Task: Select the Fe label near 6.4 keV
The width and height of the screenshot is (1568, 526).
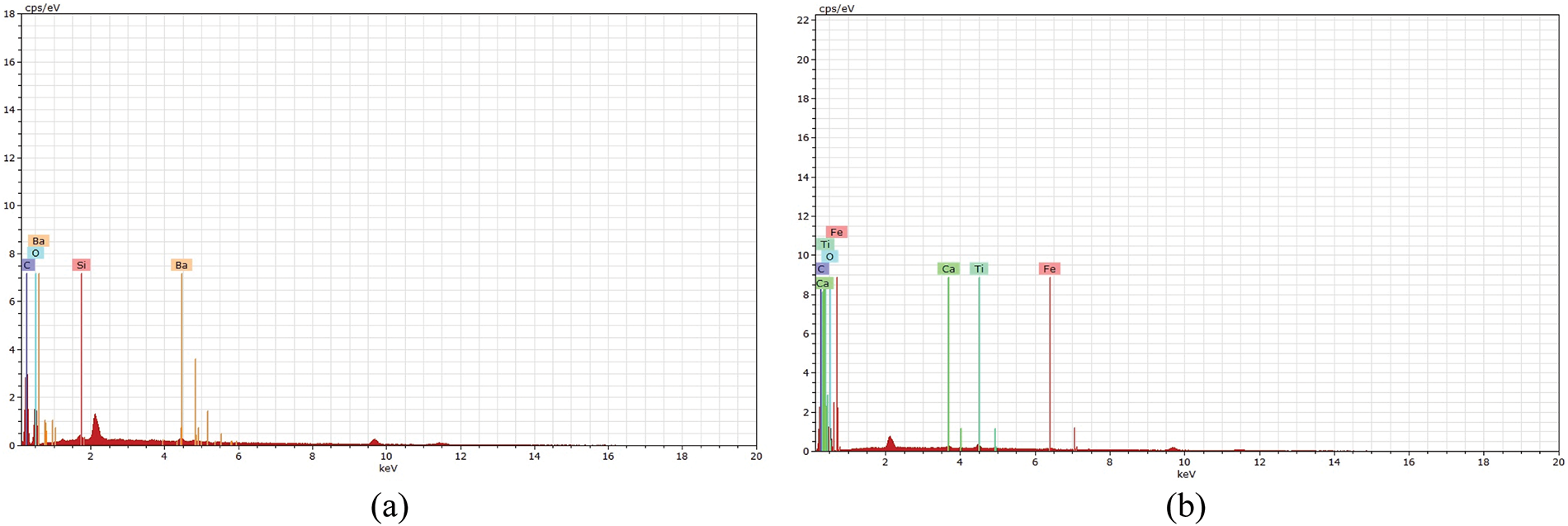Action: point(1049,269)
